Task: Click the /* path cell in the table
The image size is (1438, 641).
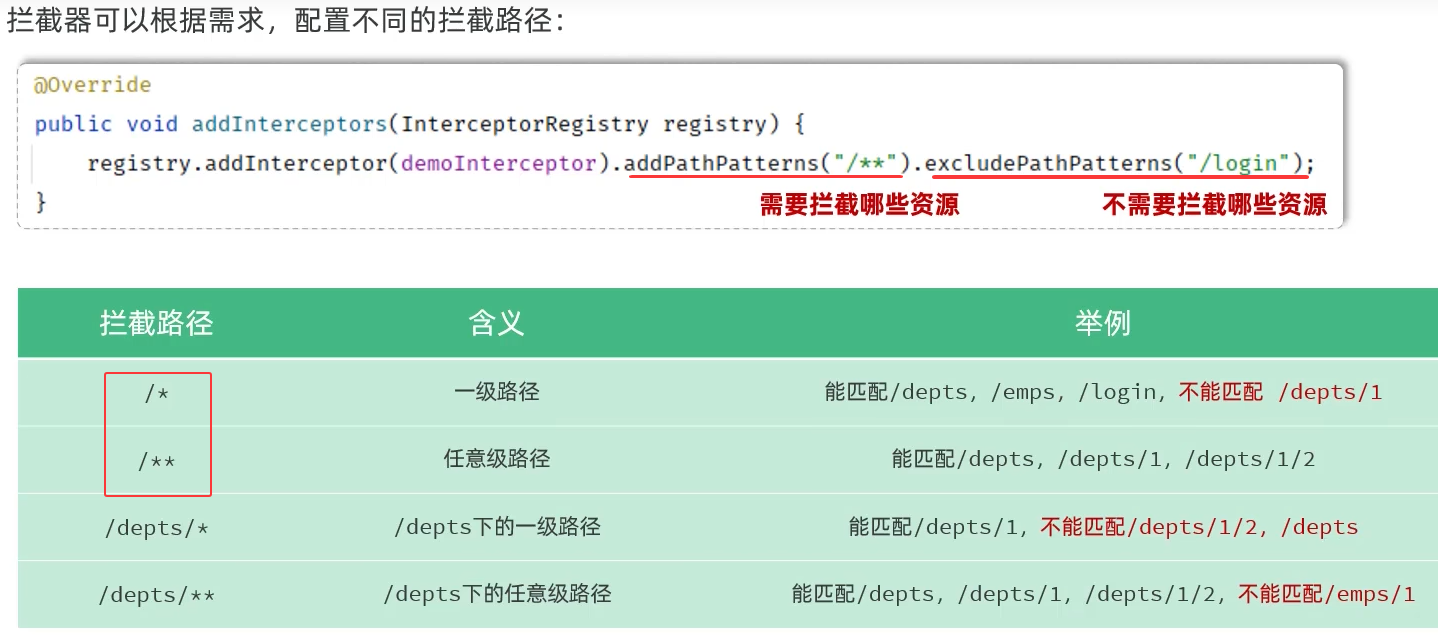Action: coord(157,393)
